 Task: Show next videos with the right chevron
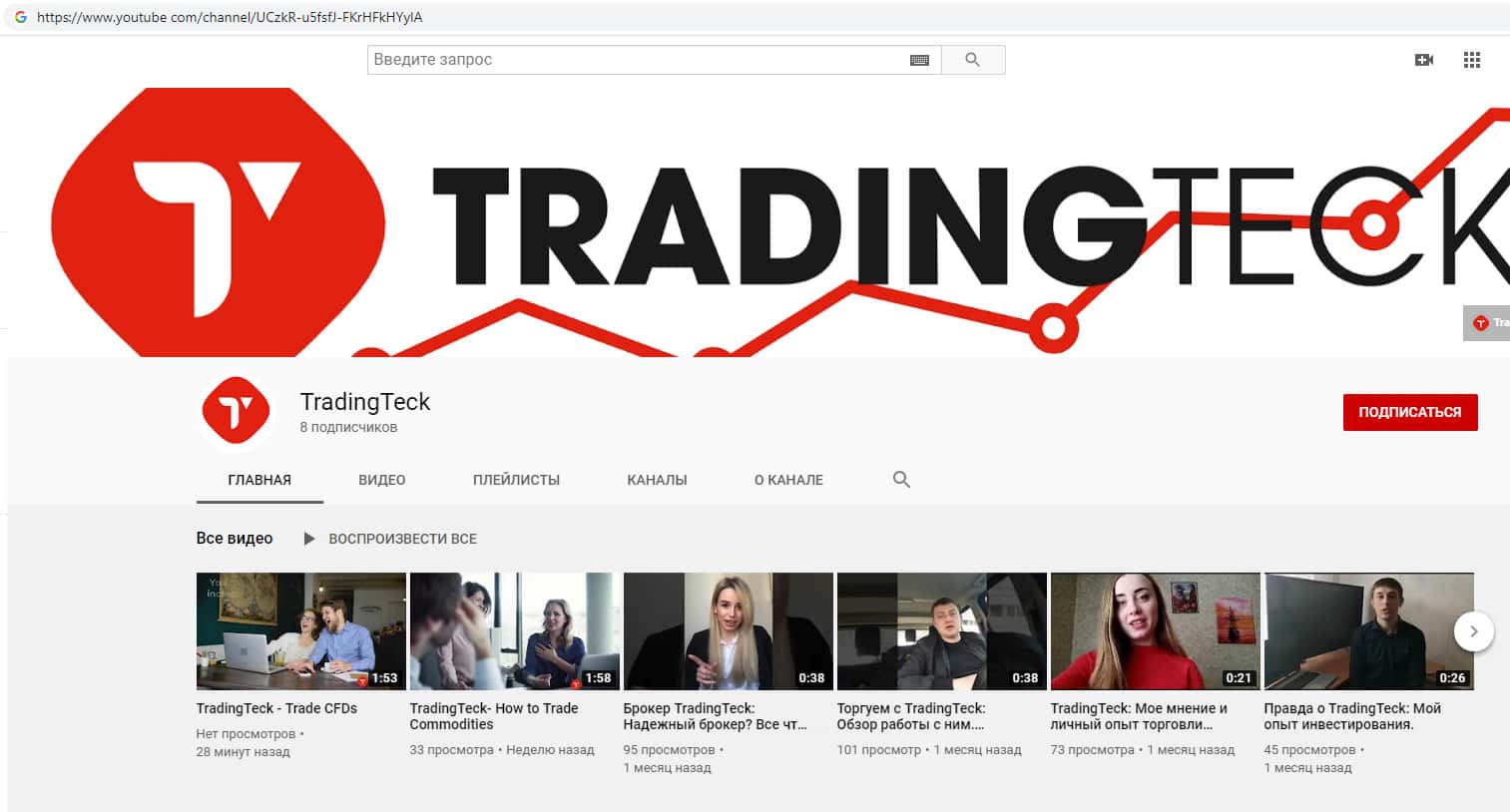(x=1473, y=631)
